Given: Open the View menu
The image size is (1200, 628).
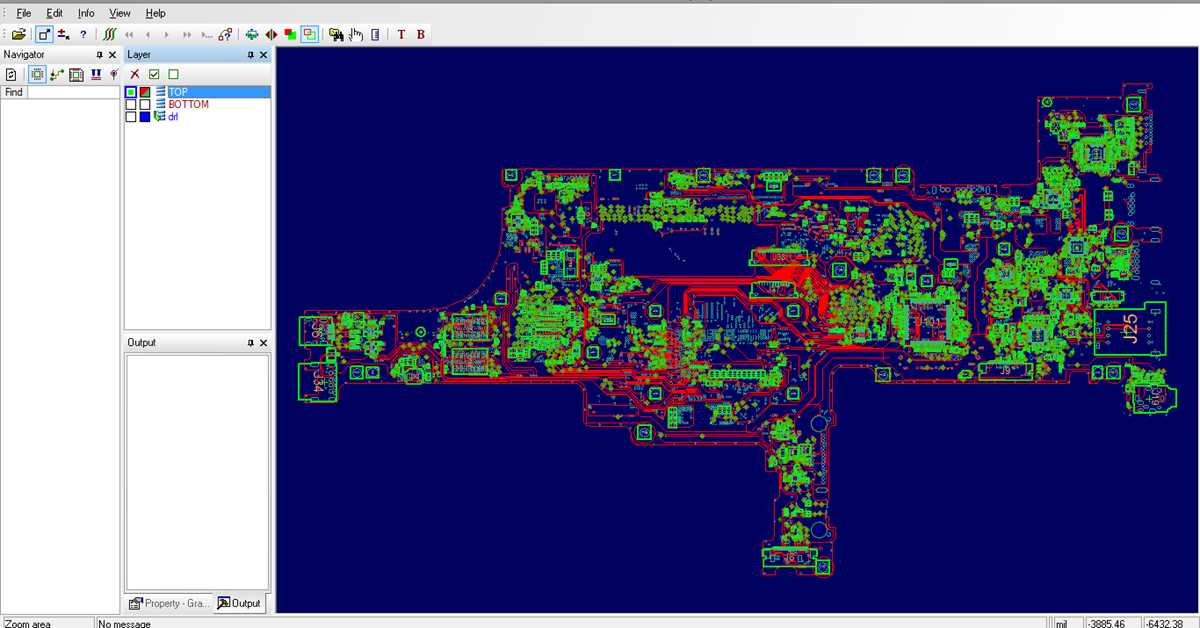Looking at the screenshot, I should (x=120, y=13).
